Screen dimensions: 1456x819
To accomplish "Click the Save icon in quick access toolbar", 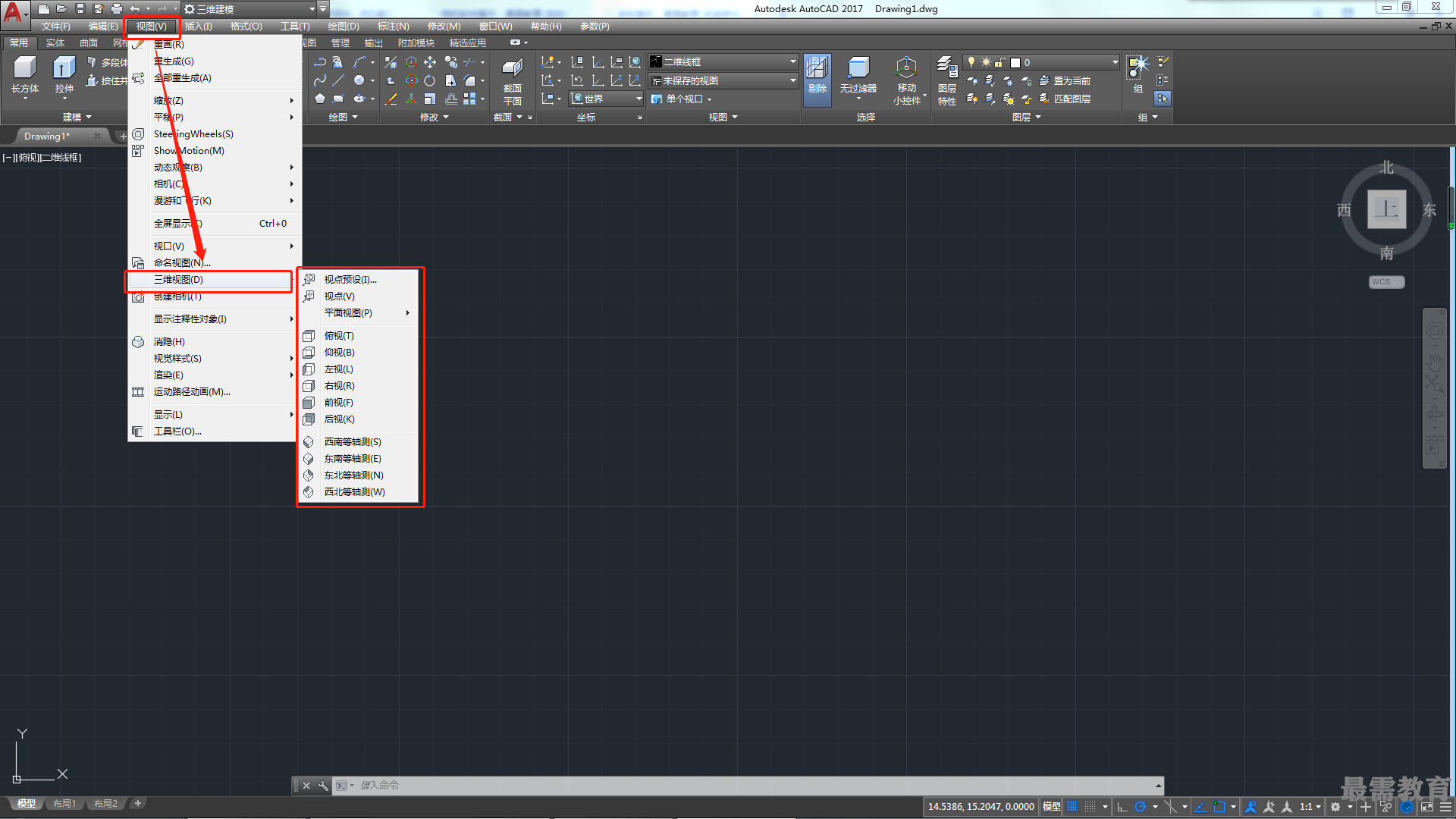I will tap(80, 9).
